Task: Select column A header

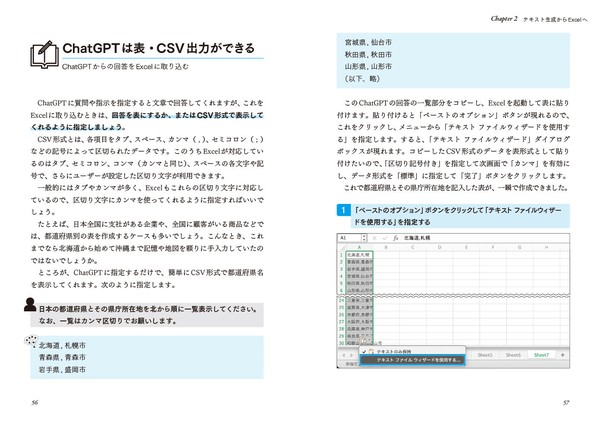Action: click(x=359, y=248)
